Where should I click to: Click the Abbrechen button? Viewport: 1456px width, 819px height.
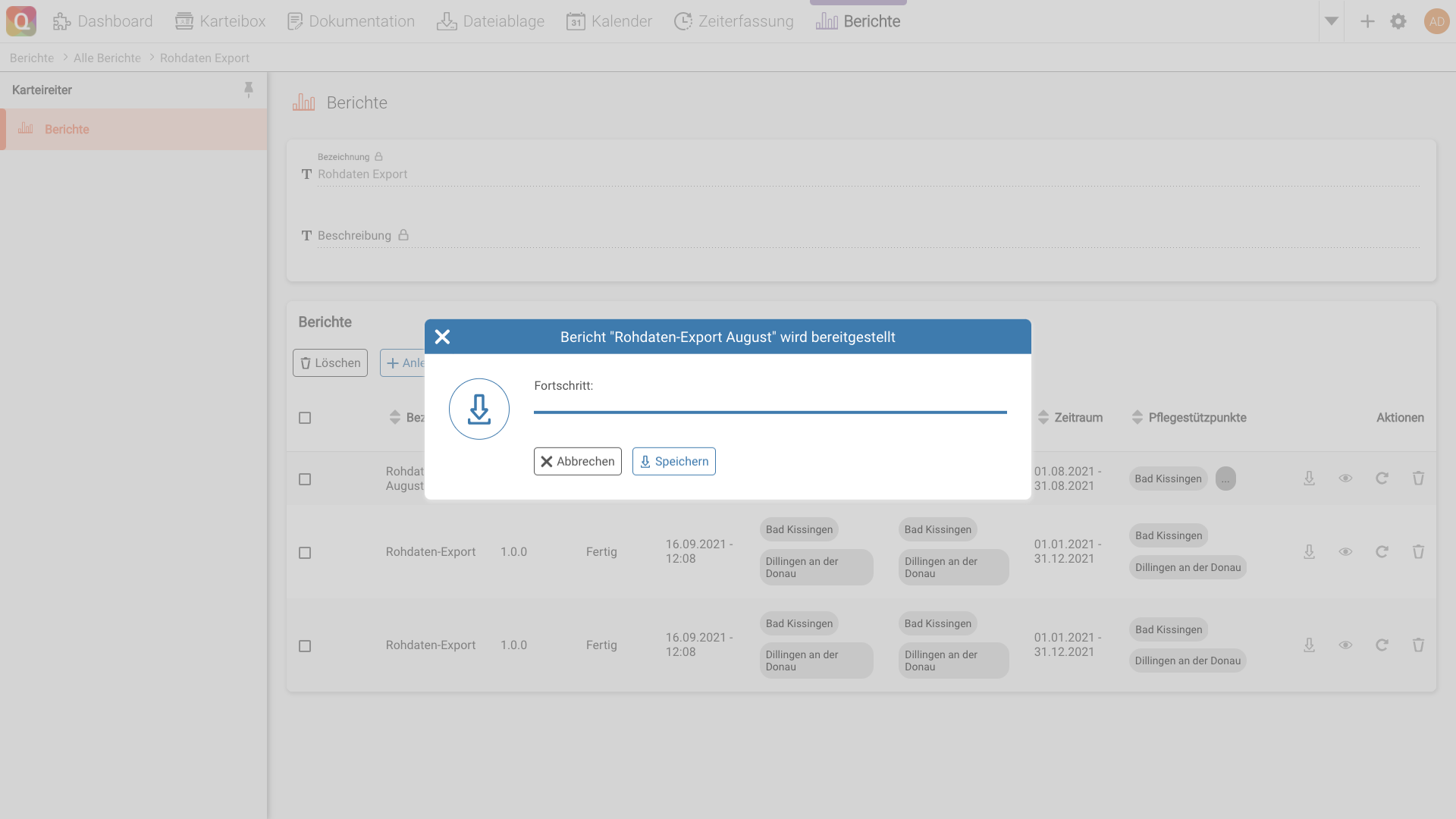pos(577,461)
